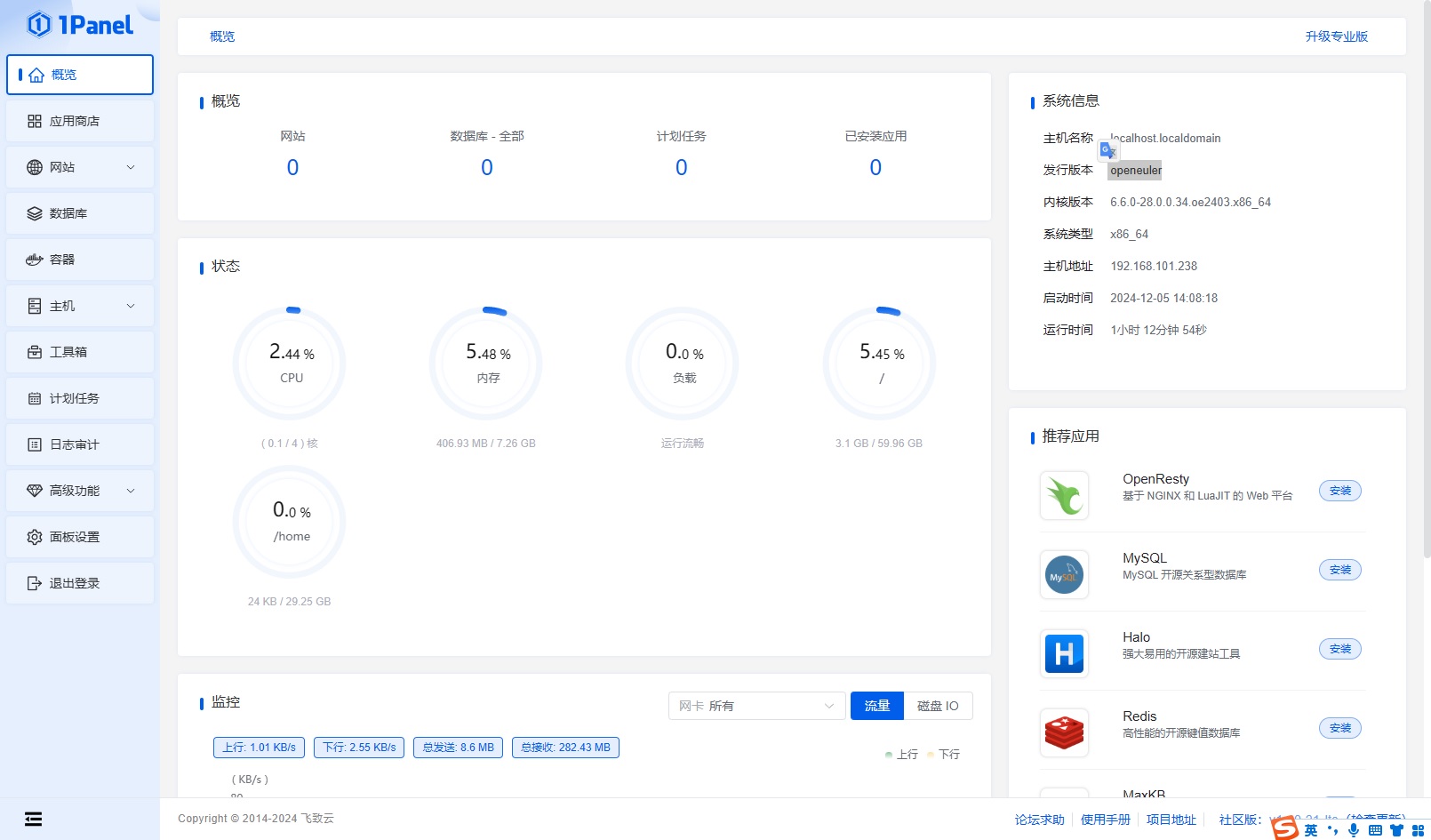
Task: Open the Sogou input method tray icon
Action: (x=1284, y=828)
